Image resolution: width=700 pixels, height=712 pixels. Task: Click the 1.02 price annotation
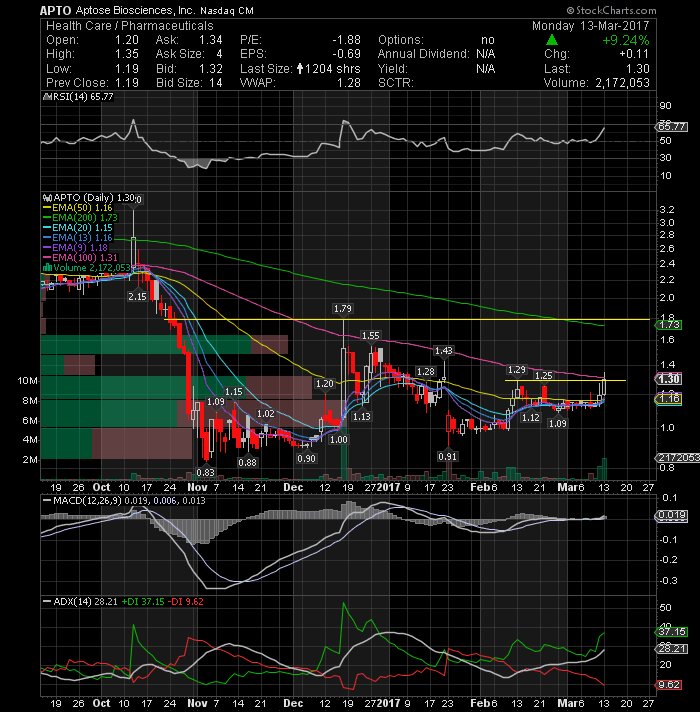266,414
